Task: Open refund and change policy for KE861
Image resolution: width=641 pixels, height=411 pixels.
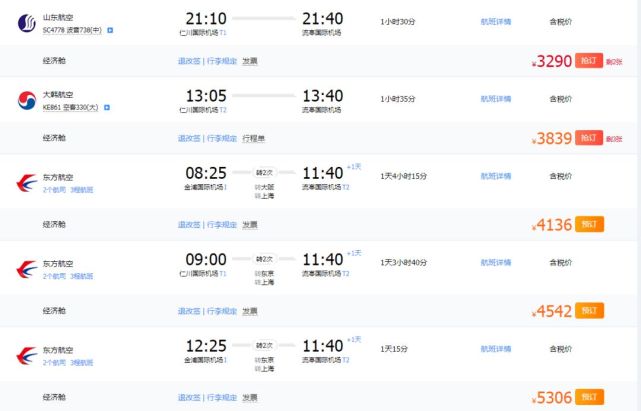Action: (189, 138)
